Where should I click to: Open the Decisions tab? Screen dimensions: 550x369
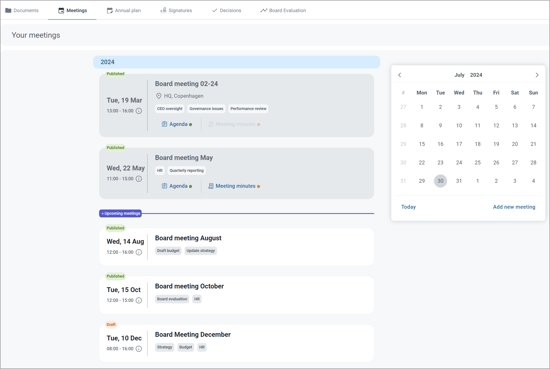(227, 11)
